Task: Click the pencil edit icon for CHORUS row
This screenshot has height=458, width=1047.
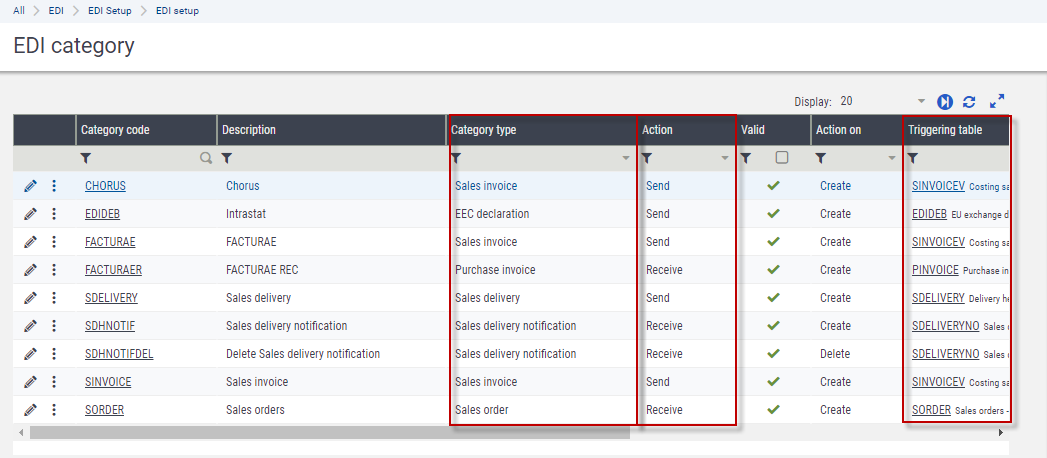Action: 30,186
